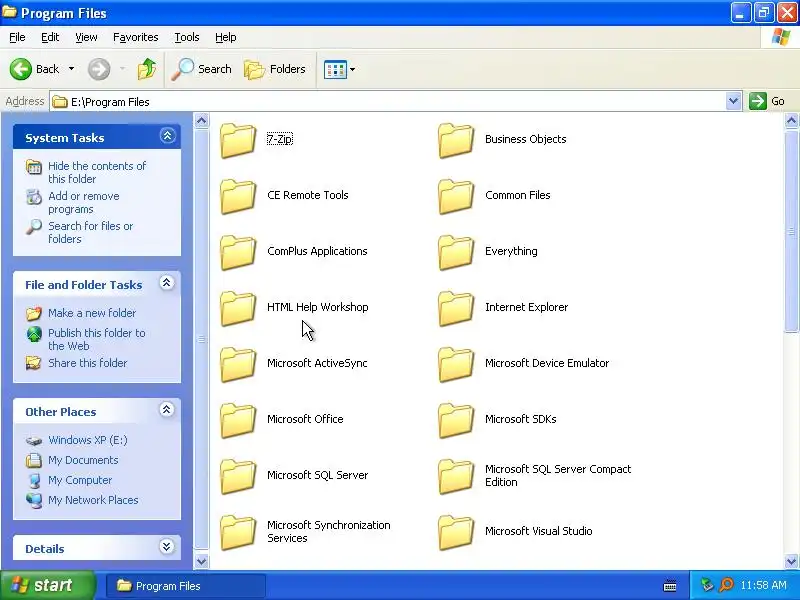Open the Back history dropdown arrow

pos(71,69)
